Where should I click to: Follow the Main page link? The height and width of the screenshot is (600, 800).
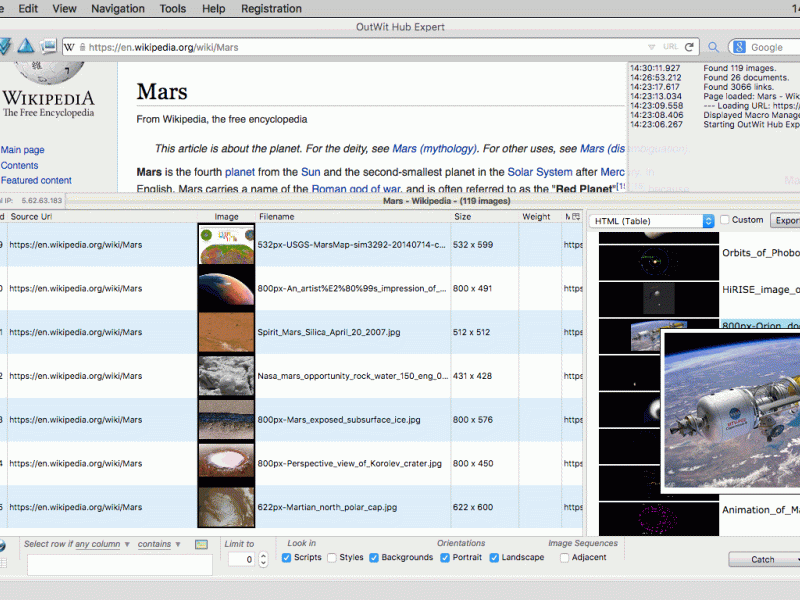coord(22,149)
